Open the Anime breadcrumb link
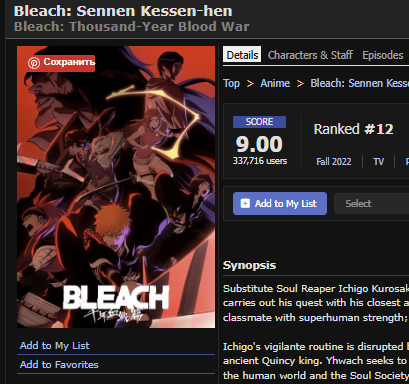Image resolution: width=409 pixels, height=384 pixels. tap(275, 83)
